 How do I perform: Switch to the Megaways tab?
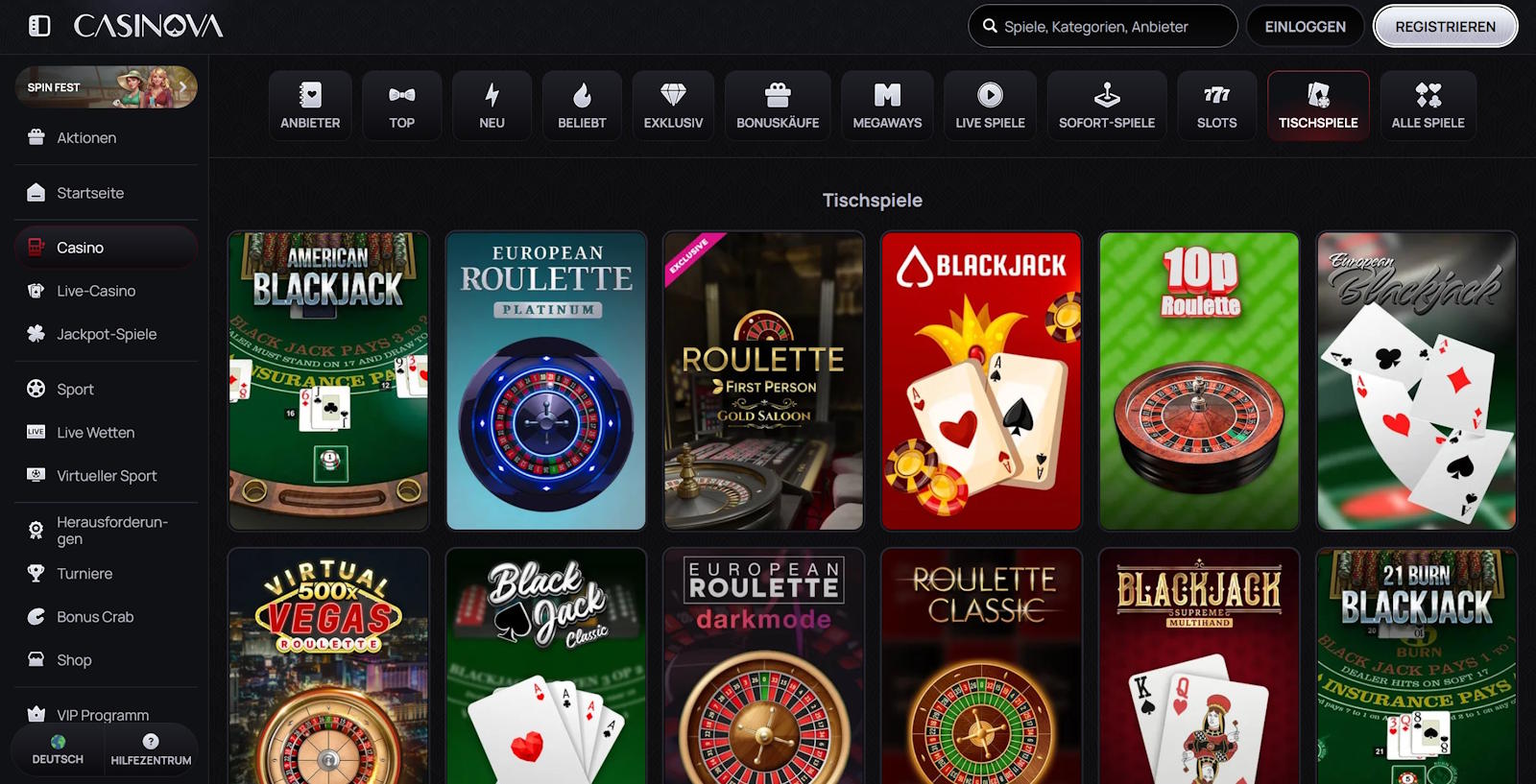click(887, 106)
